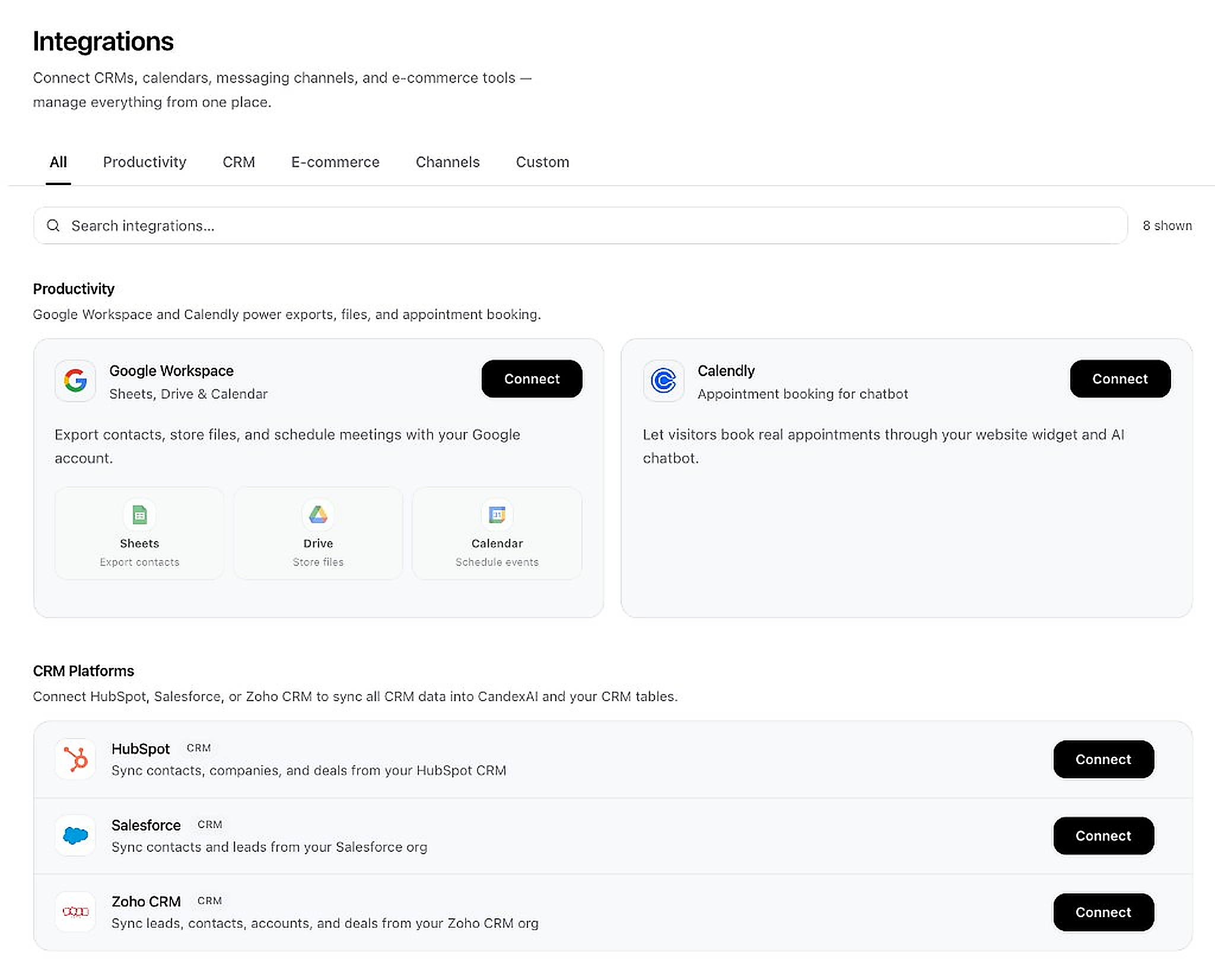Click the 'Calendly' card title

point(726,371)
